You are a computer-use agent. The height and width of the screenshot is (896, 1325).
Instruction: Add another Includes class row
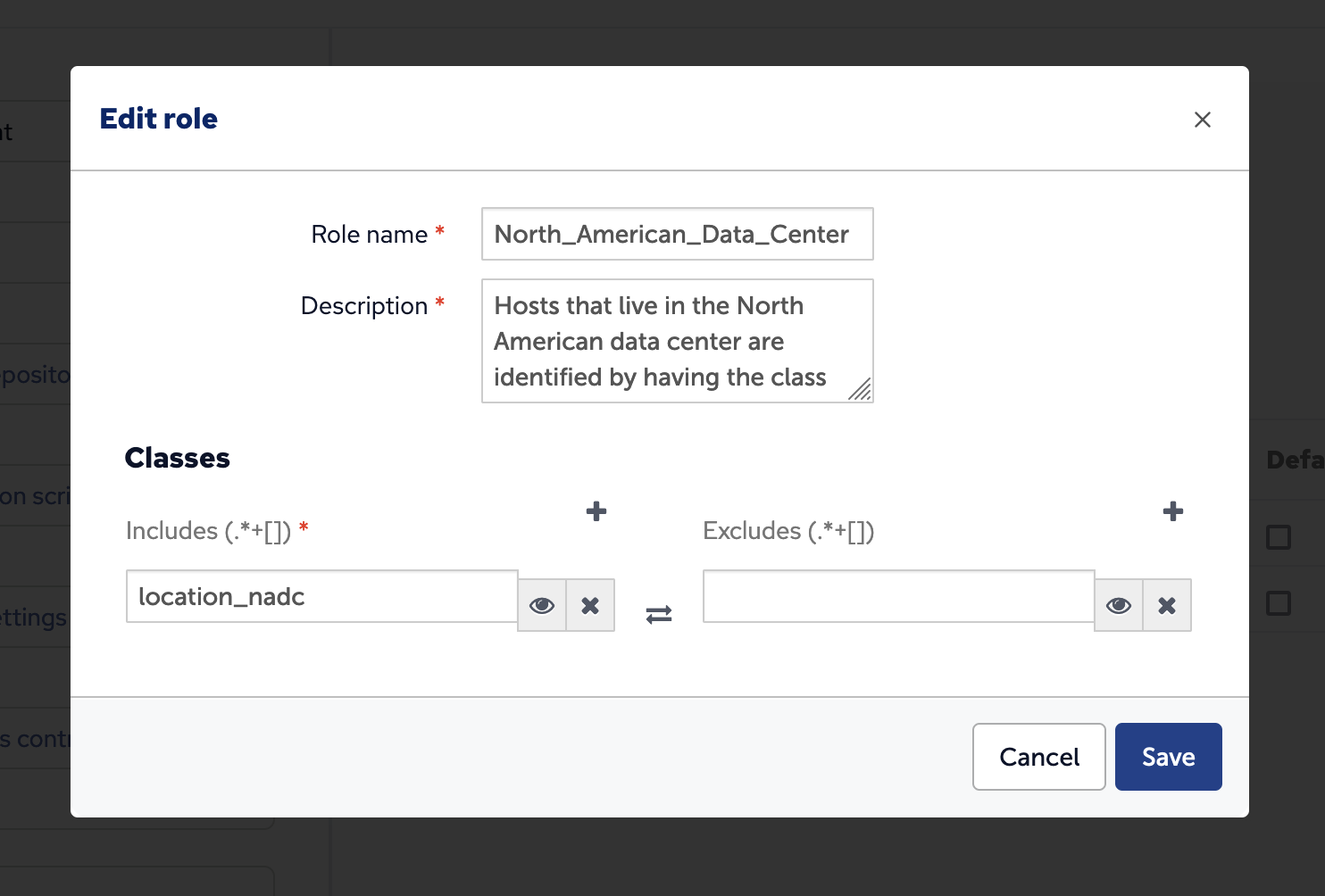596,511
